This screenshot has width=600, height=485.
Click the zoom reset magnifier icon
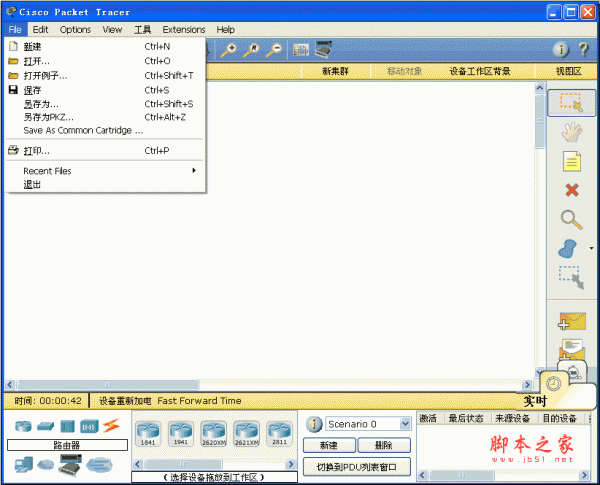(252, 50)
